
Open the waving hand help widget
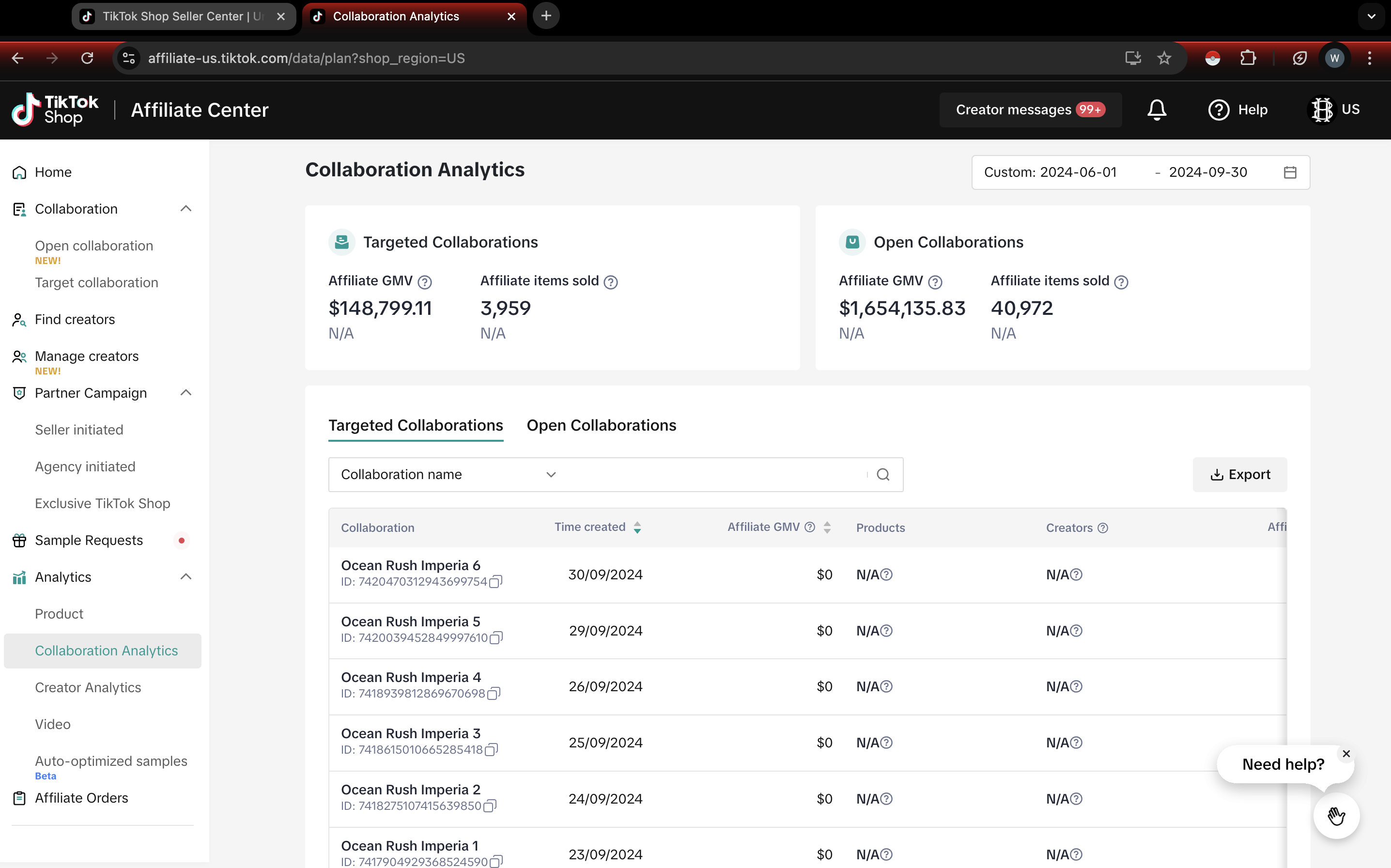pos(1336,816)
